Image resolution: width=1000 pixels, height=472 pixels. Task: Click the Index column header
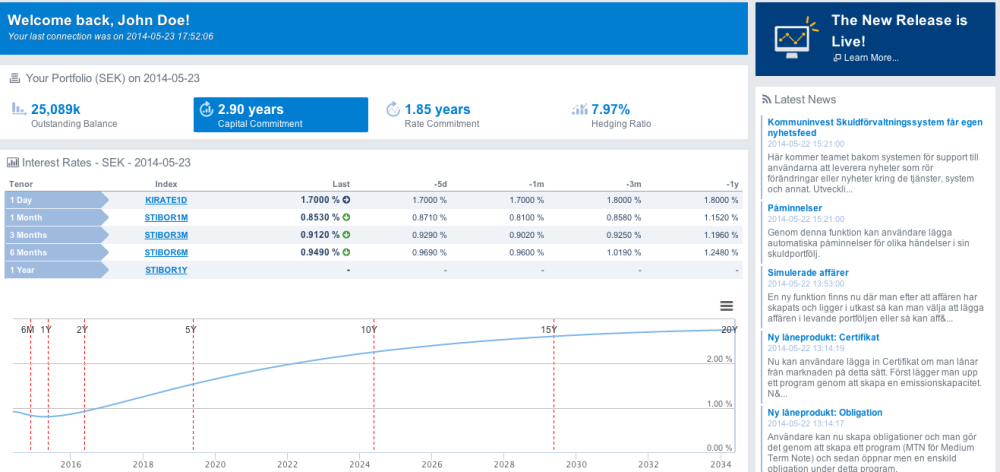(x=166, y=184)
